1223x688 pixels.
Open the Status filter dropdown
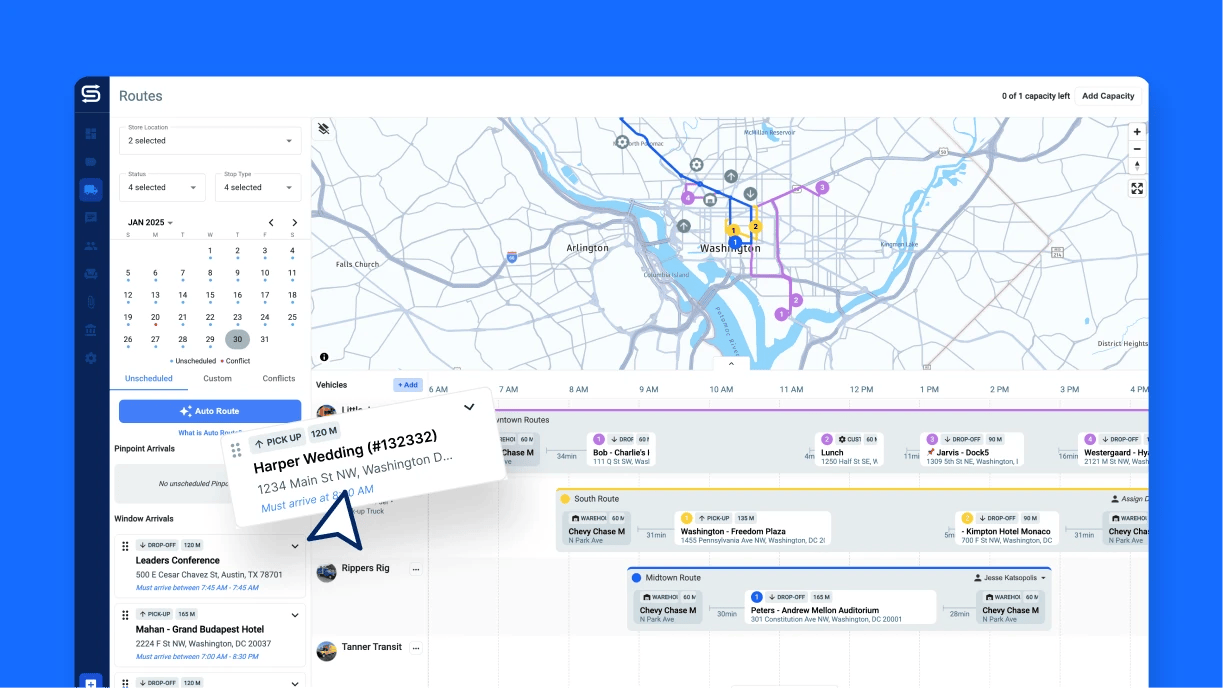pyautogui.click(x=162, y=187)
